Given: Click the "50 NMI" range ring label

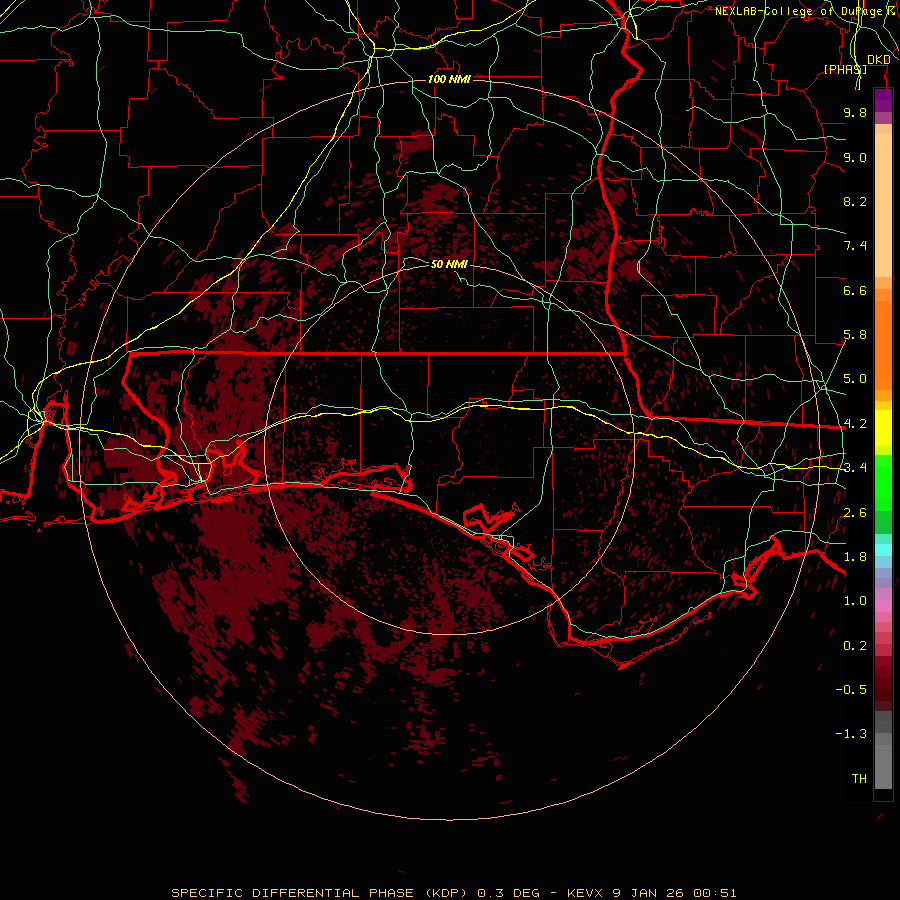Looking at the screenshot, I should point(449,264).
